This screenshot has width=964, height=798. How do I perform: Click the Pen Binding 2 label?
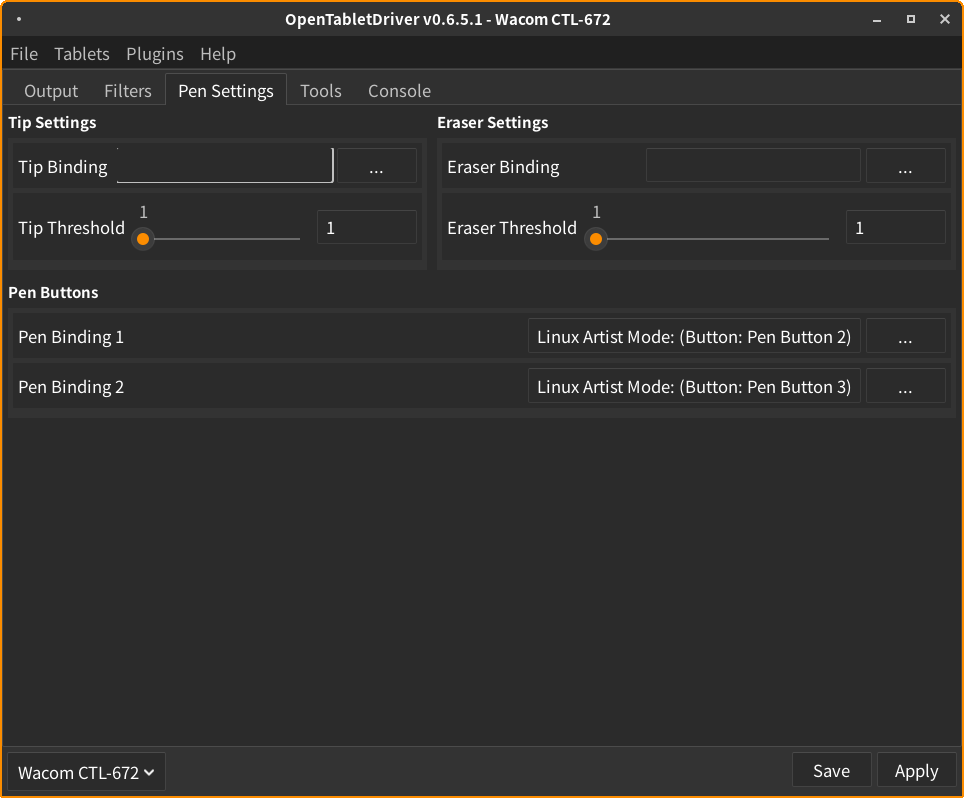tap(71, 387)
